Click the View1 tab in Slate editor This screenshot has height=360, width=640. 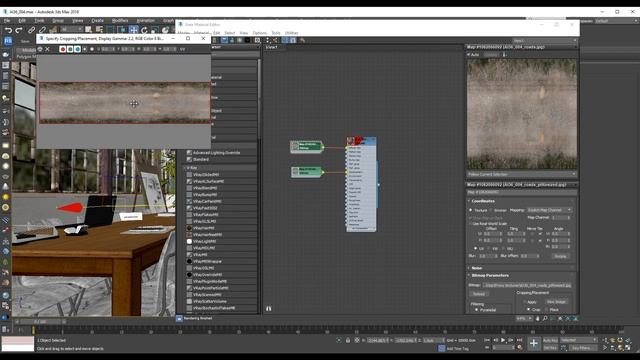point(271,47)
